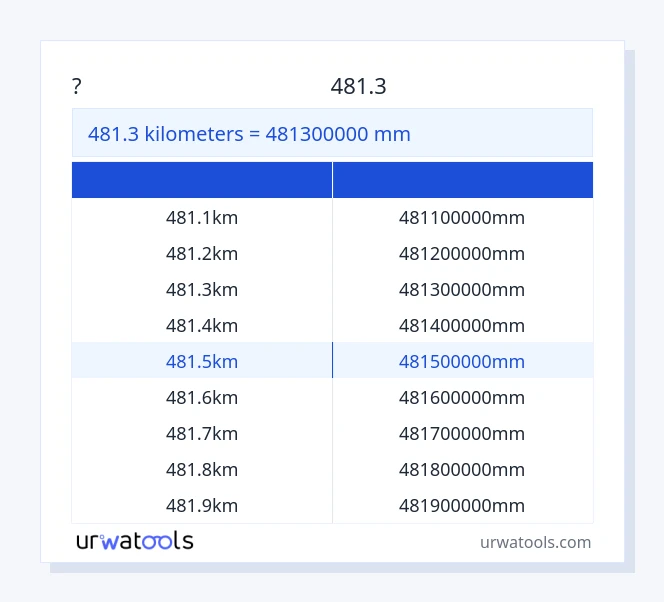This screenshot has width=664, height=602.
Task: Click the left blue table header cell
Action: (202, 180)
